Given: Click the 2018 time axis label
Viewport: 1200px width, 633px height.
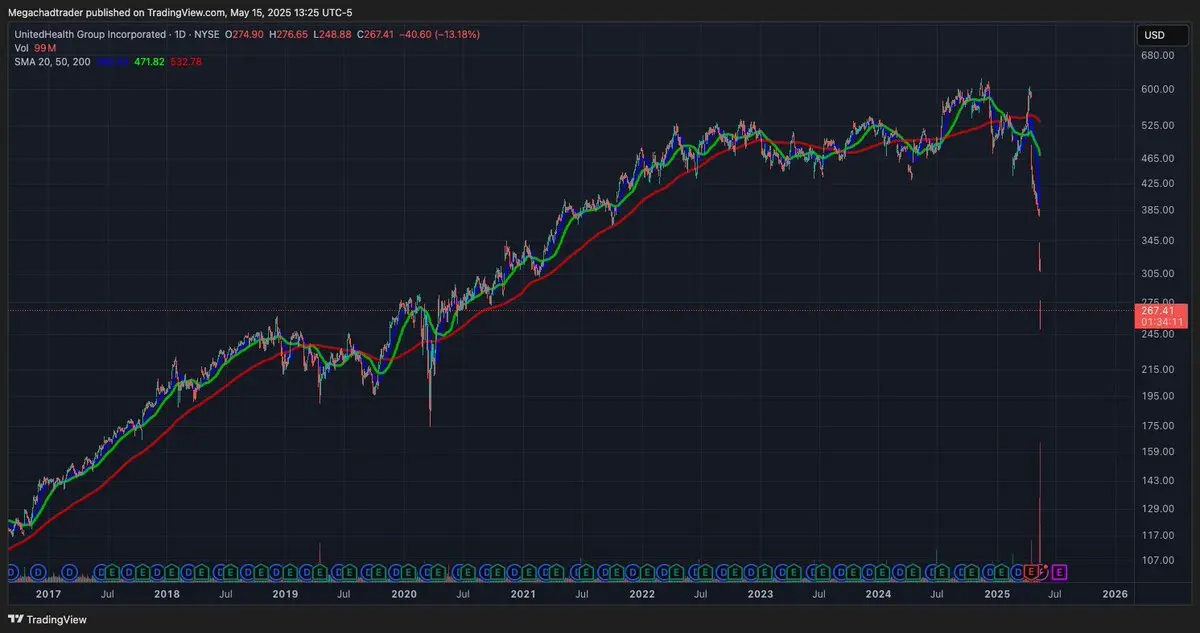Looking at the screenshot, I should click(166, 594).
